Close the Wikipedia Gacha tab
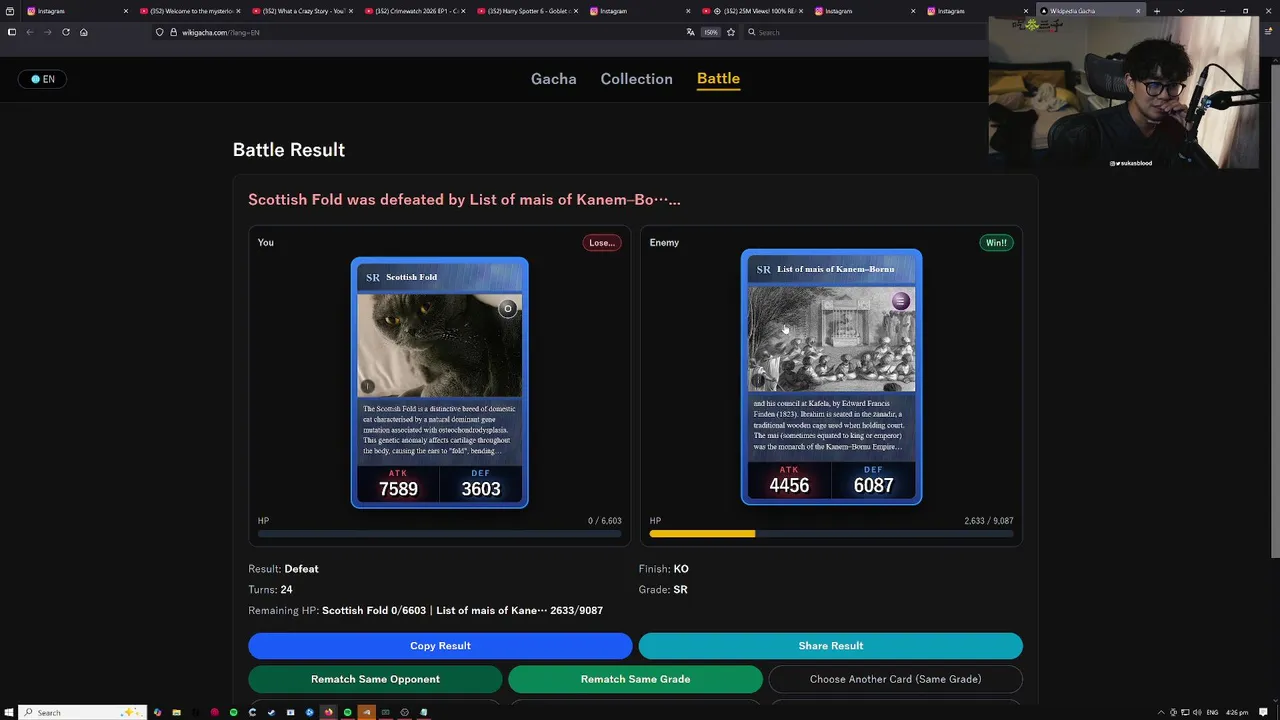The width and height of the screenshot is (1280, 720). point(1138,11)
